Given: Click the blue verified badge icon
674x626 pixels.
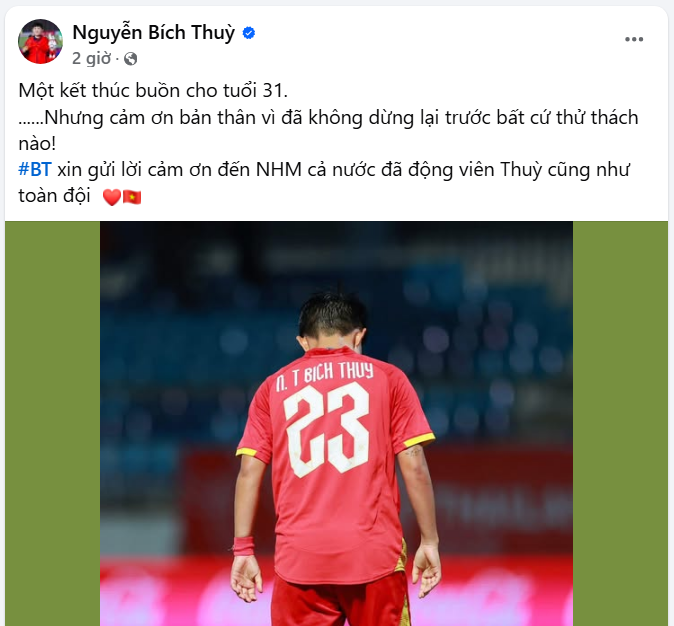Looking at the screenshot, I should [x=249, y=33].
